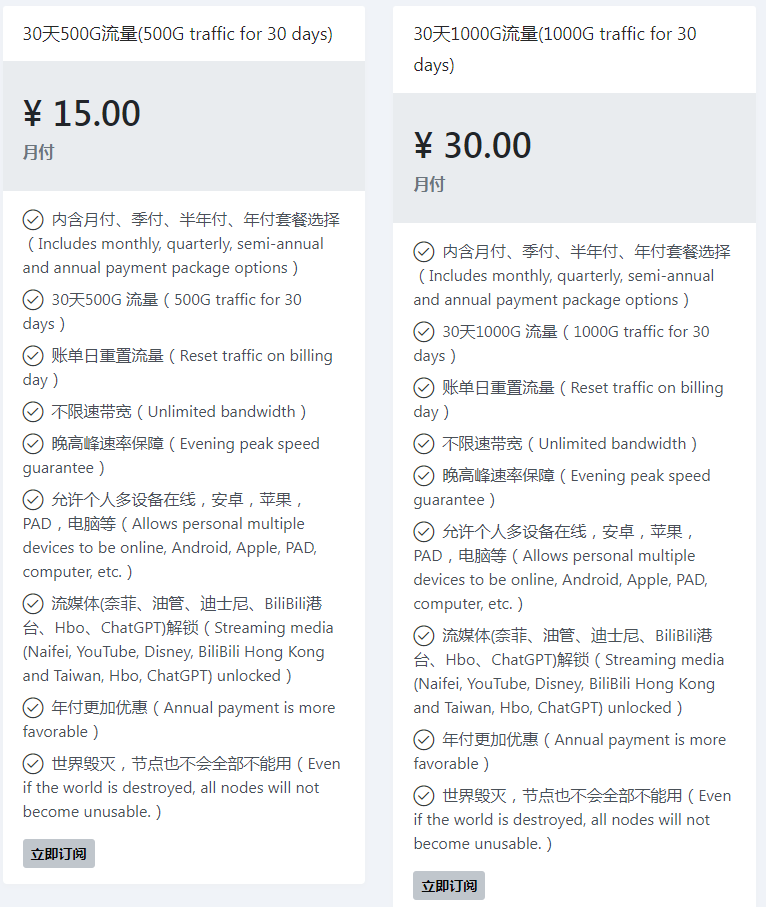
Task: Click the check icon beside 30天500G 流量 feature
Action: tap(33, 300)
